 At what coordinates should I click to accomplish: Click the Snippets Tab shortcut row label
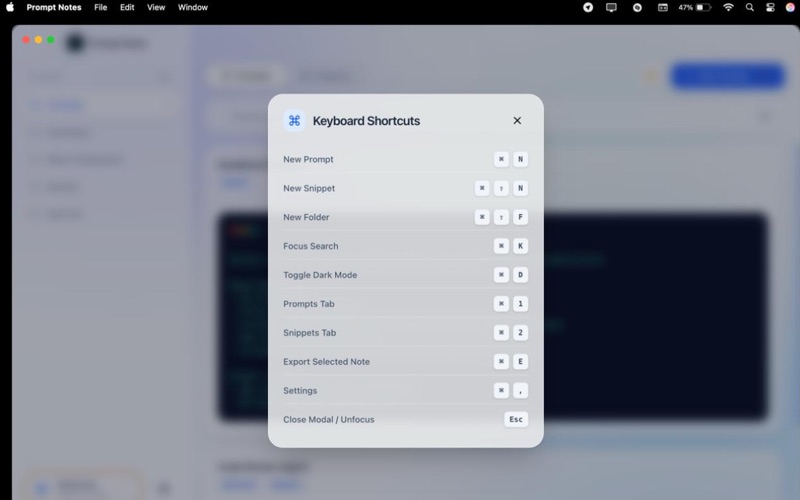pyautogui.click(x=309, y=333)
